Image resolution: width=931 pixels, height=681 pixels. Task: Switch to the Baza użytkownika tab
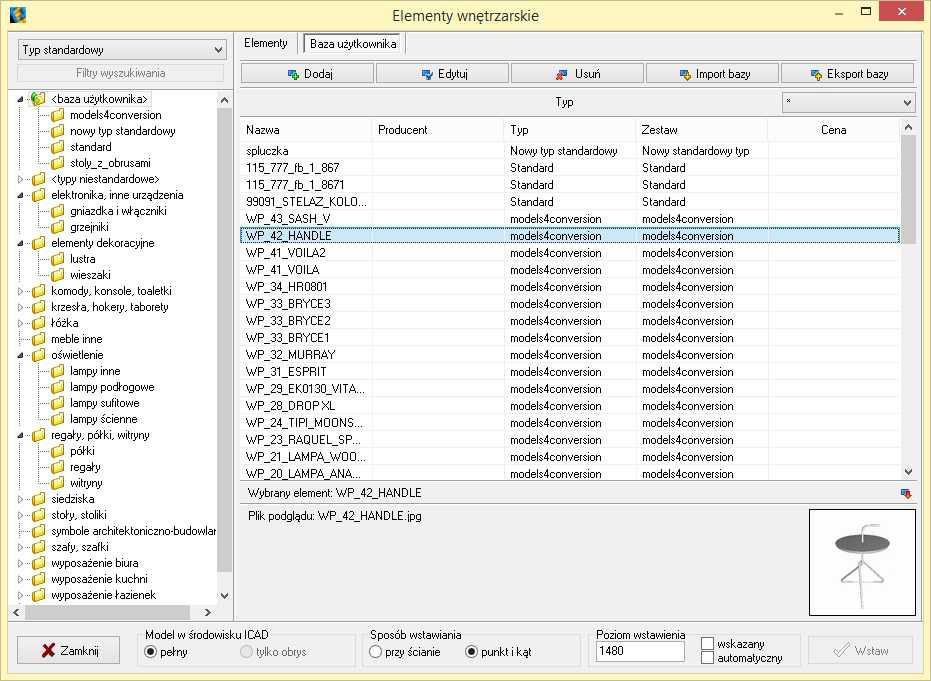(x=353, y=43)
